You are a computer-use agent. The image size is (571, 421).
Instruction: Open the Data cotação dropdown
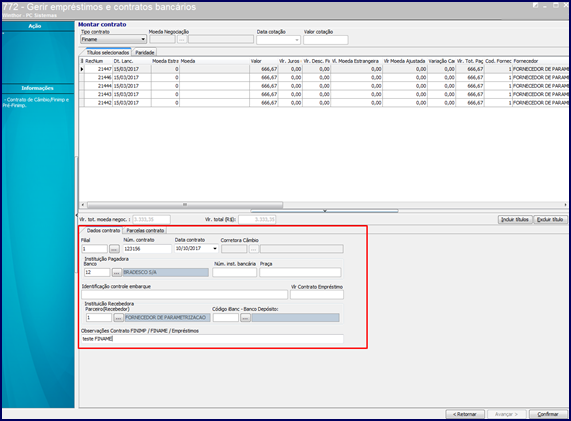(297, 40)
